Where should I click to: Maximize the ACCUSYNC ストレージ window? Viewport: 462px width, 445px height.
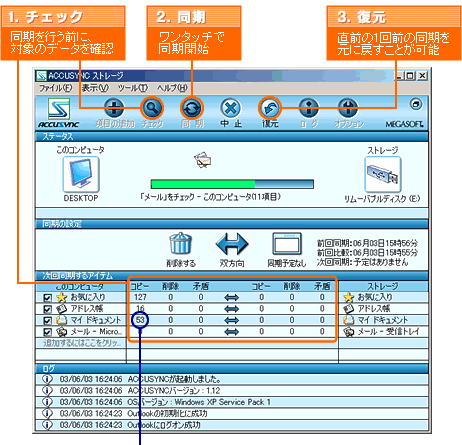point(410,76)
